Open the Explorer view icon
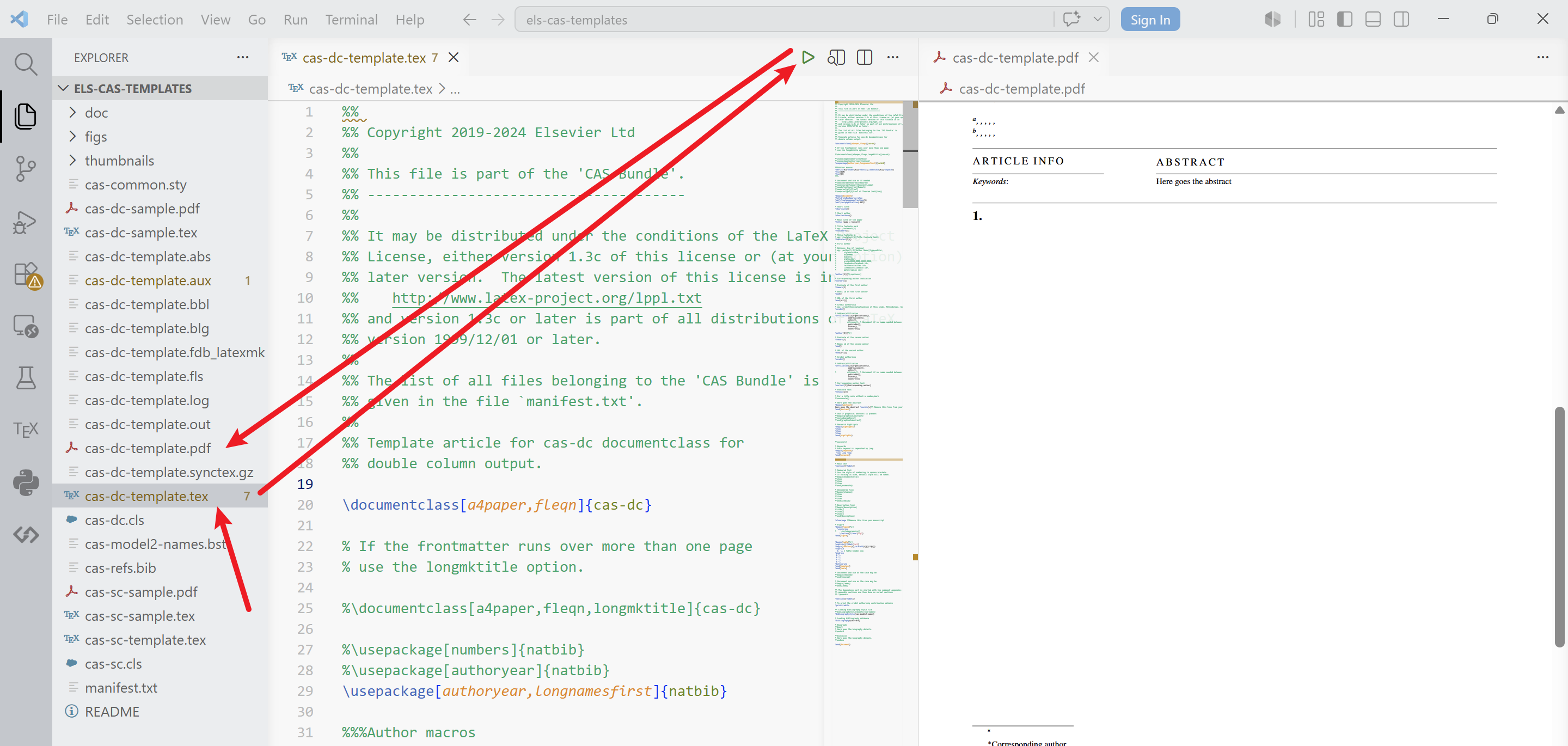This screenshot has width=1568, height=746. [26, 115]
